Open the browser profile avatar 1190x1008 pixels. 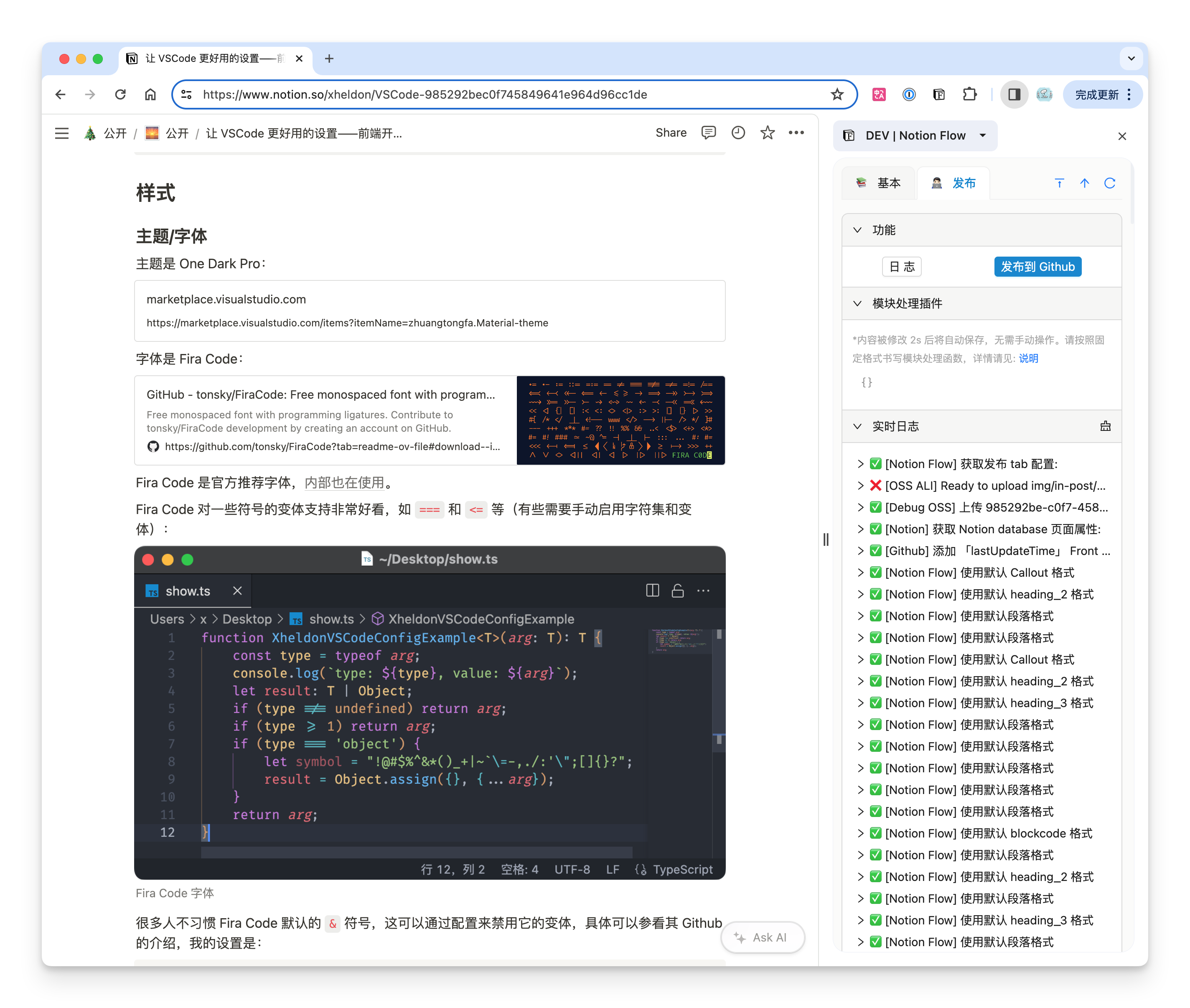pos(1044,94)
